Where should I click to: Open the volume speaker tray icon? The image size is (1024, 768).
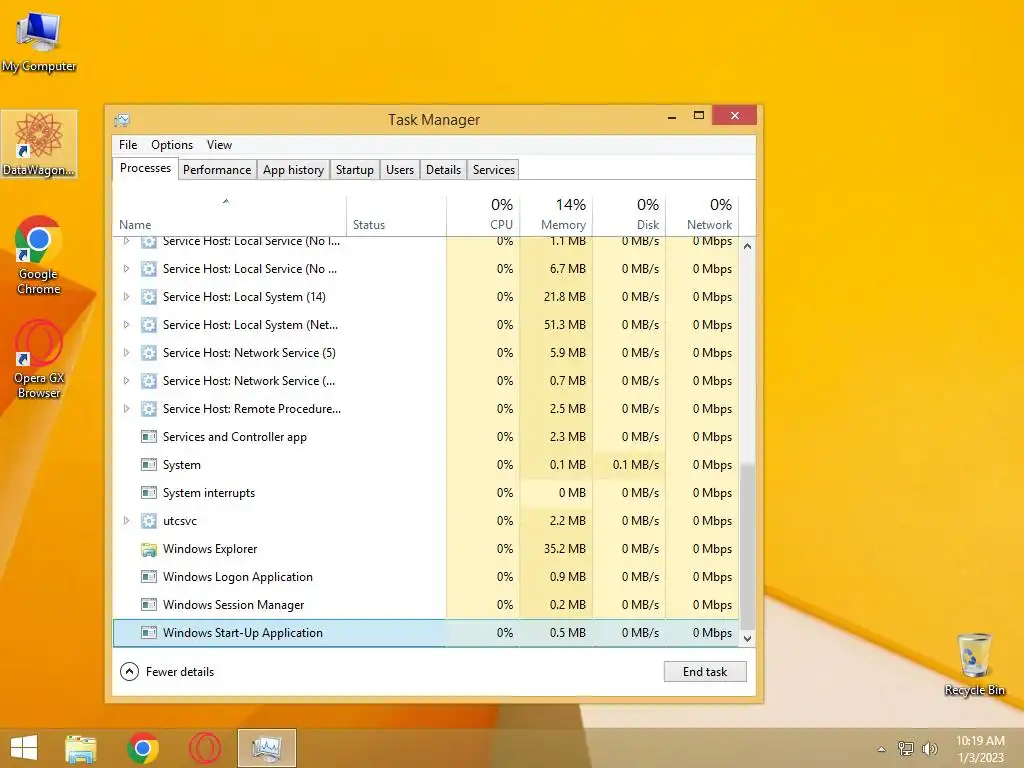pos(929,748)
